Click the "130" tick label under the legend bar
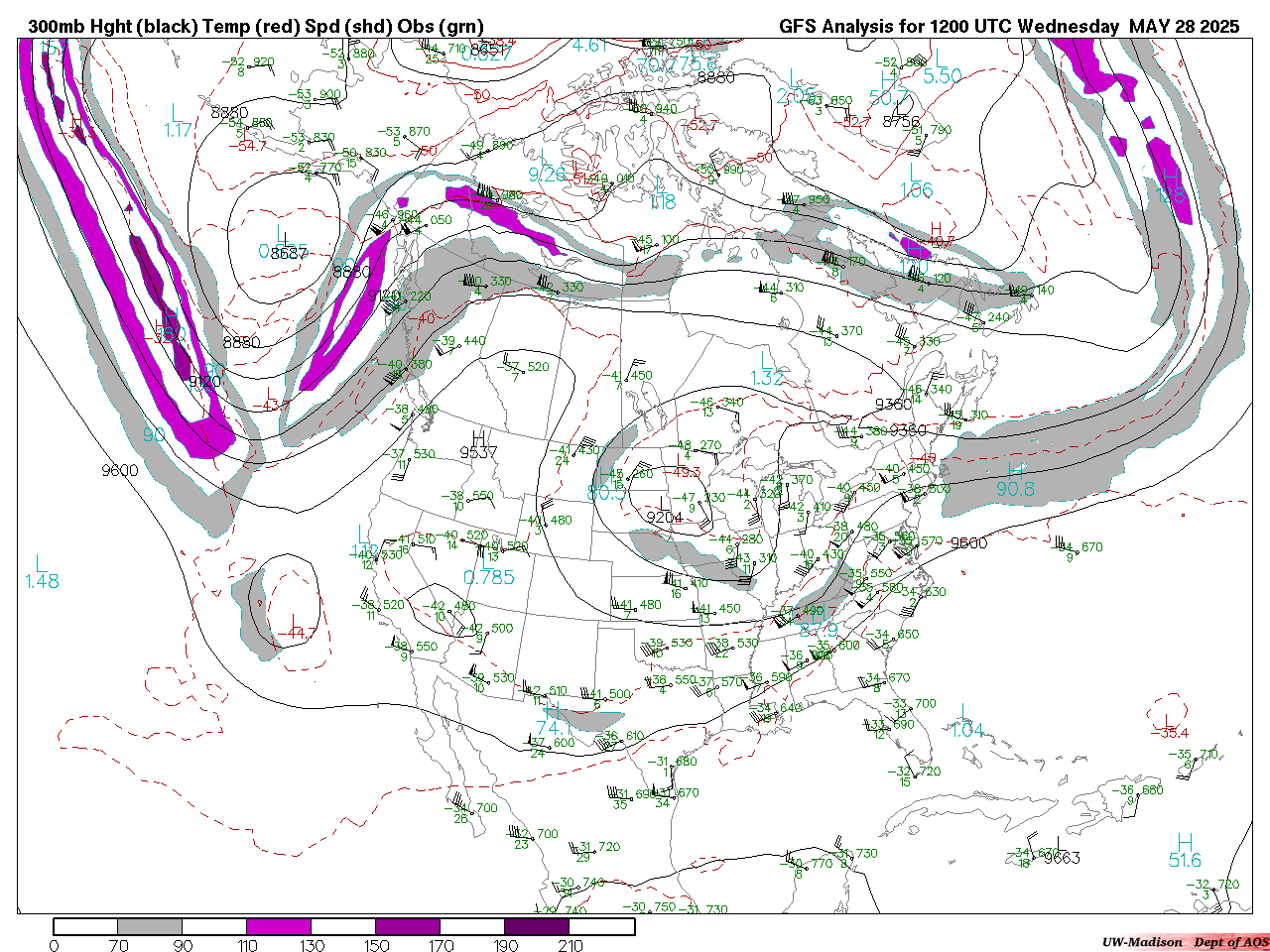 pyautogui.click(x=312, y=945)
